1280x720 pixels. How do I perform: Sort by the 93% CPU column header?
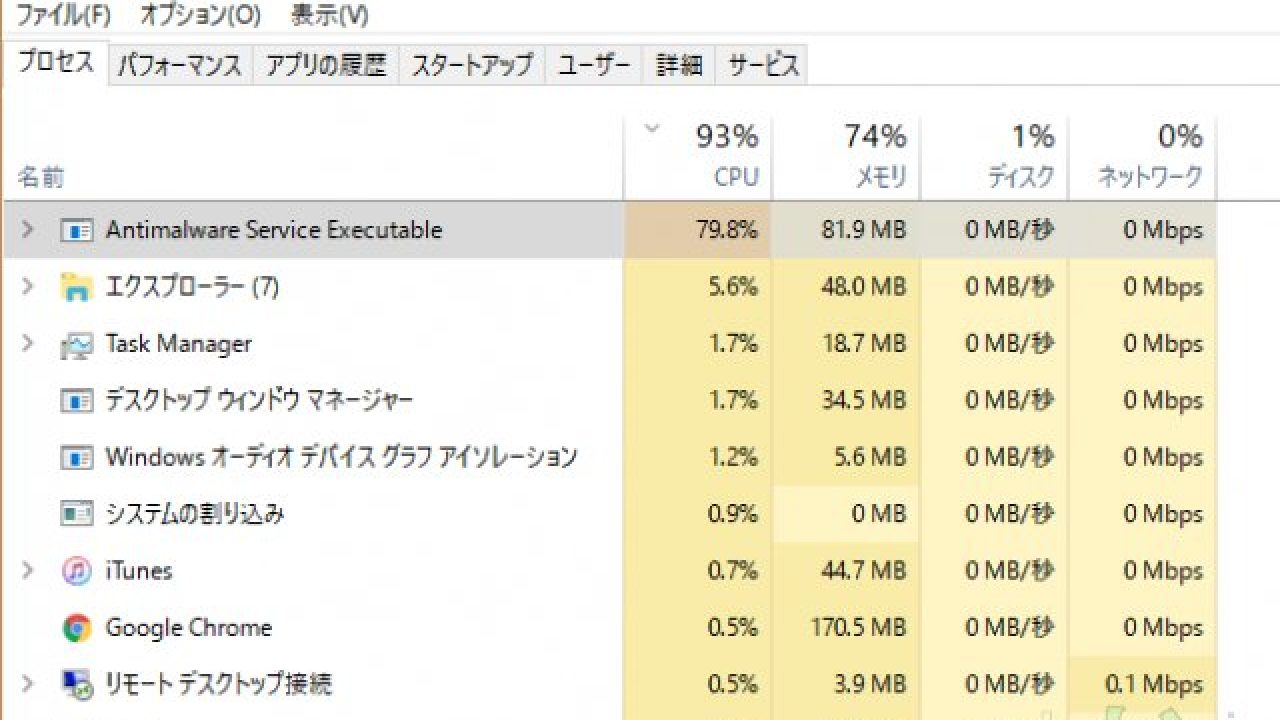tap(698, 156)
